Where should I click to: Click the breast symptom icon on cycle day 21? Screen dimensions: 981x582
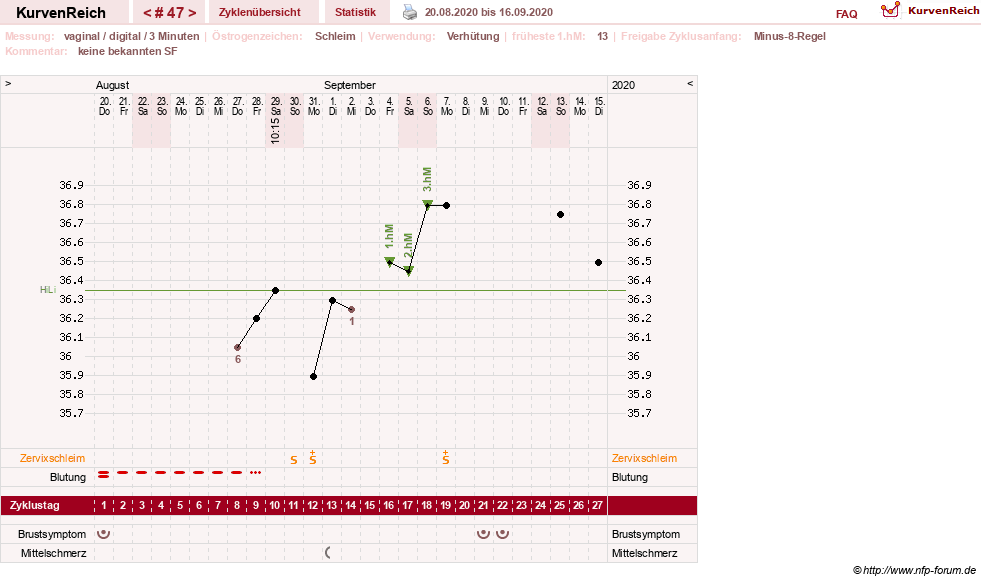pyautogui.click(x=483, y=534)
